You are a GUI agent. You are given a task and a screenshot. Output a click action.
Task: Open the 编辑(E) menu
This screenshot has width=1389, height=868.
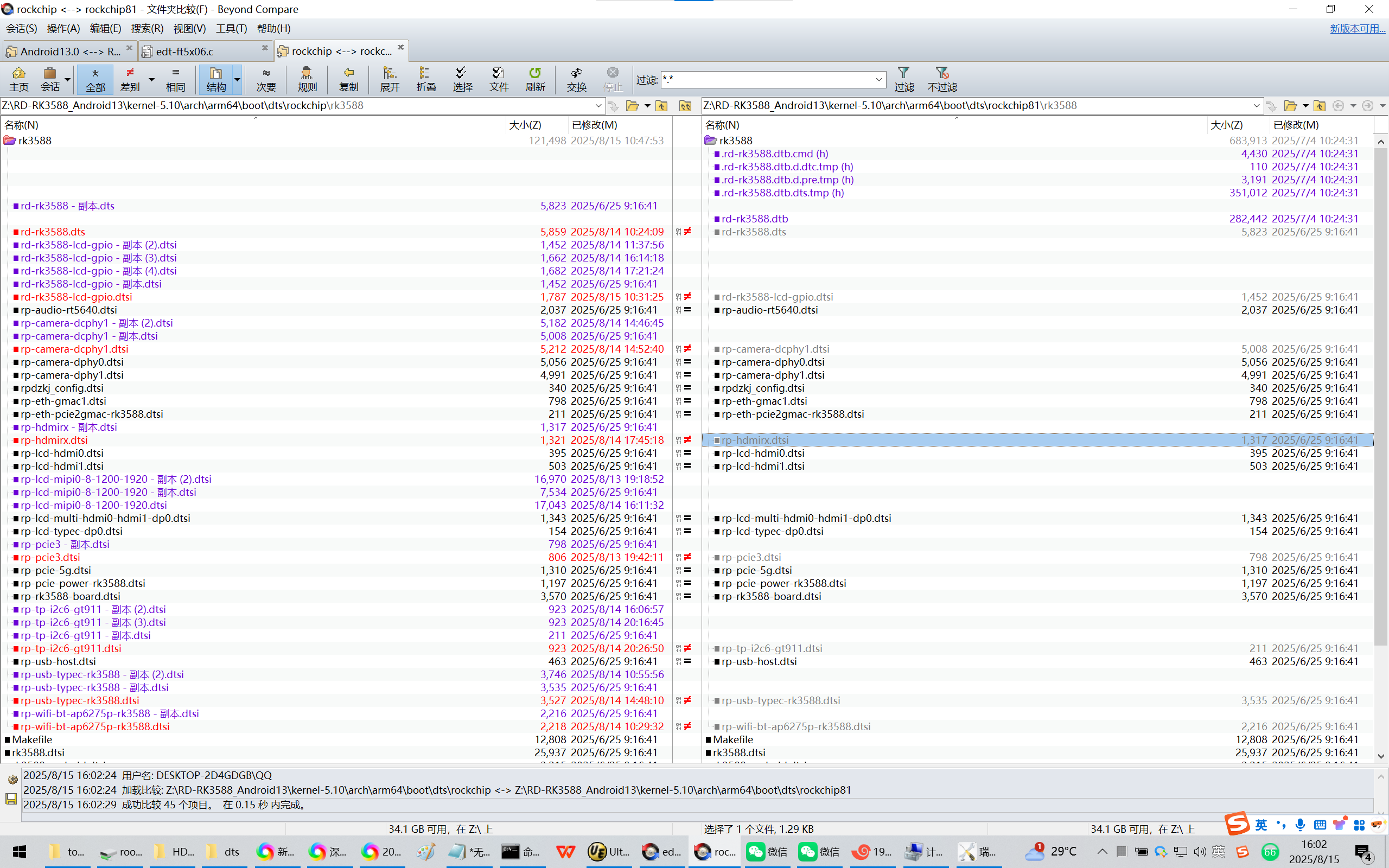[x=105, y=28]
